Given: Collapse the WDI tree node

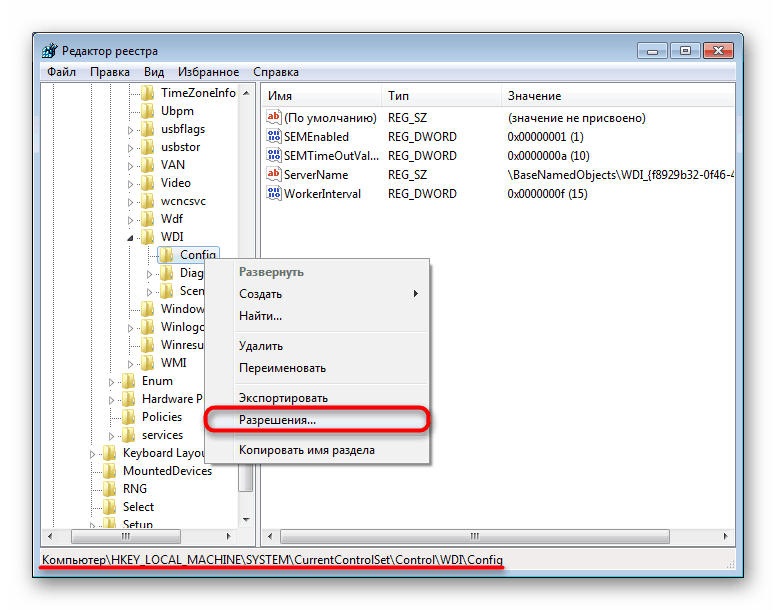Looking at the screenshot, I should tap(131, 238).
